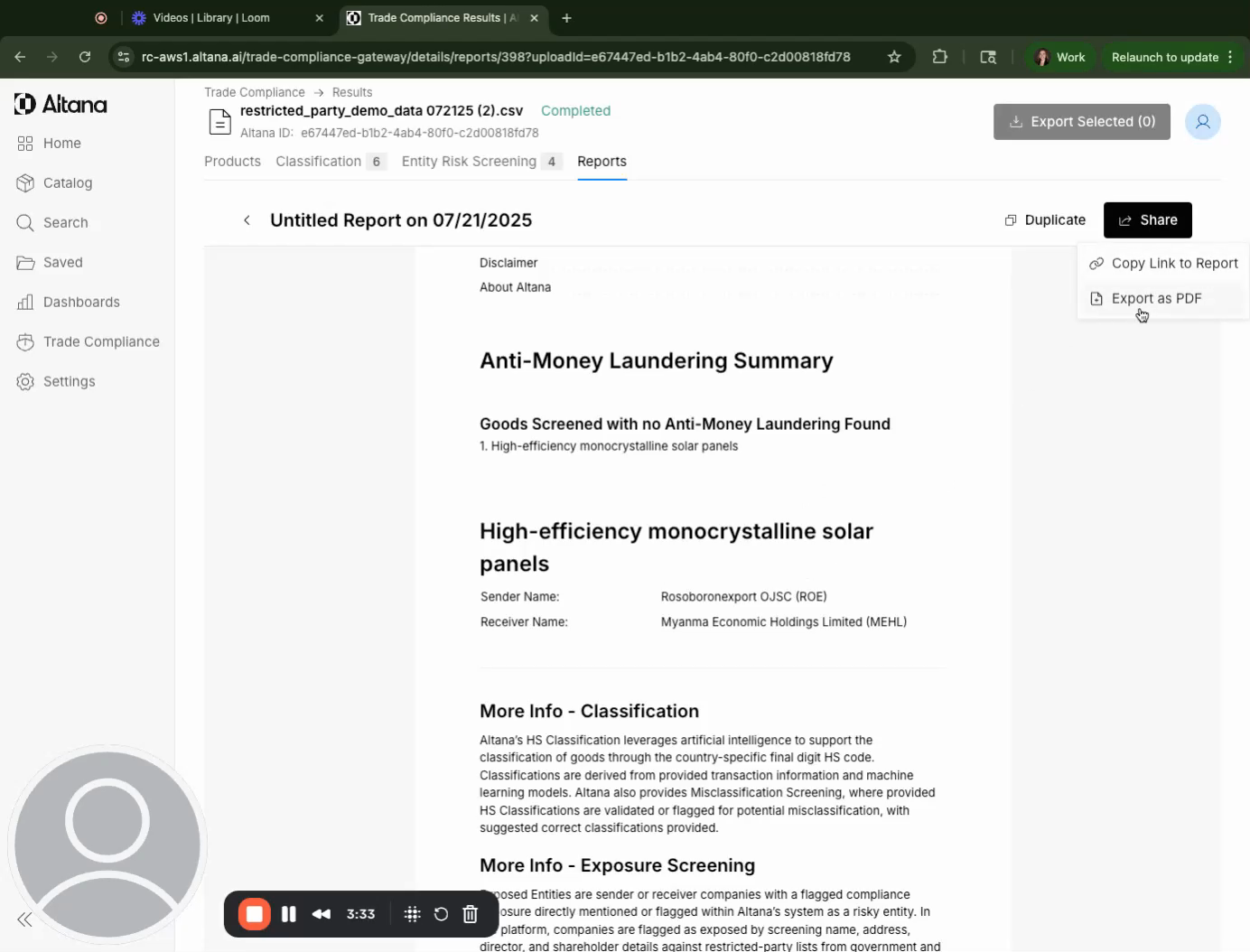Collapse the left sidebar with double chevron

tap(24, 919)
